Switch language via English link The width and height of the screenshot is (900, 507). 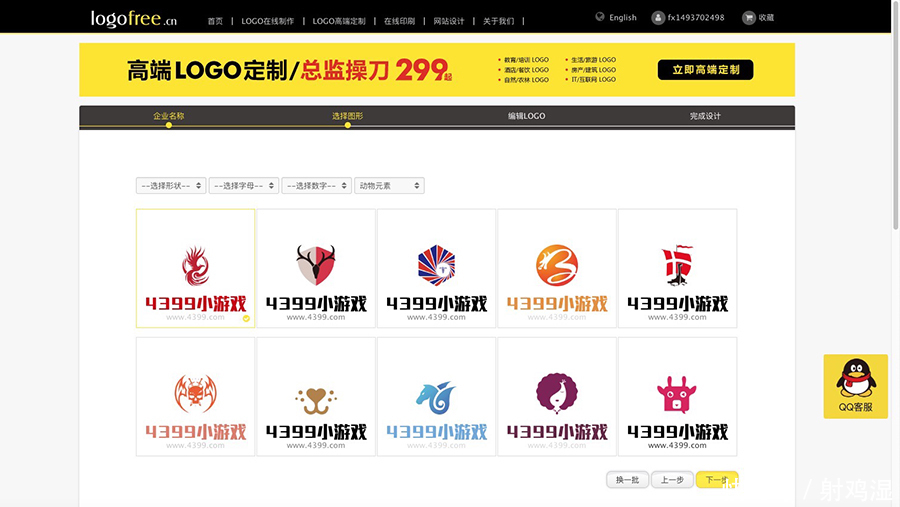coord(623,17)
